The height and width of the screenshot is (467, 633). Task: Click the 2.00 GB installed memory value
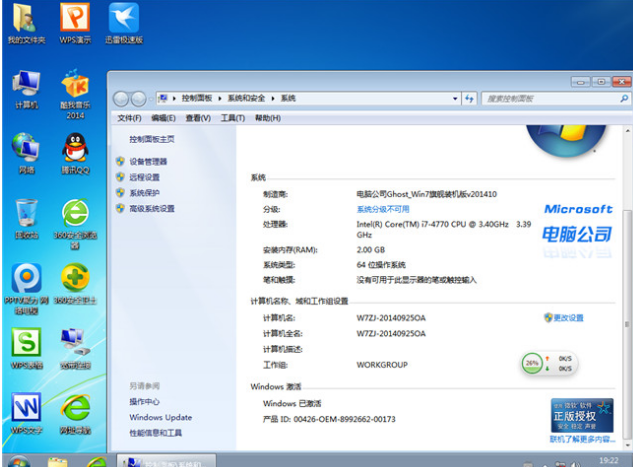[371, 250]
